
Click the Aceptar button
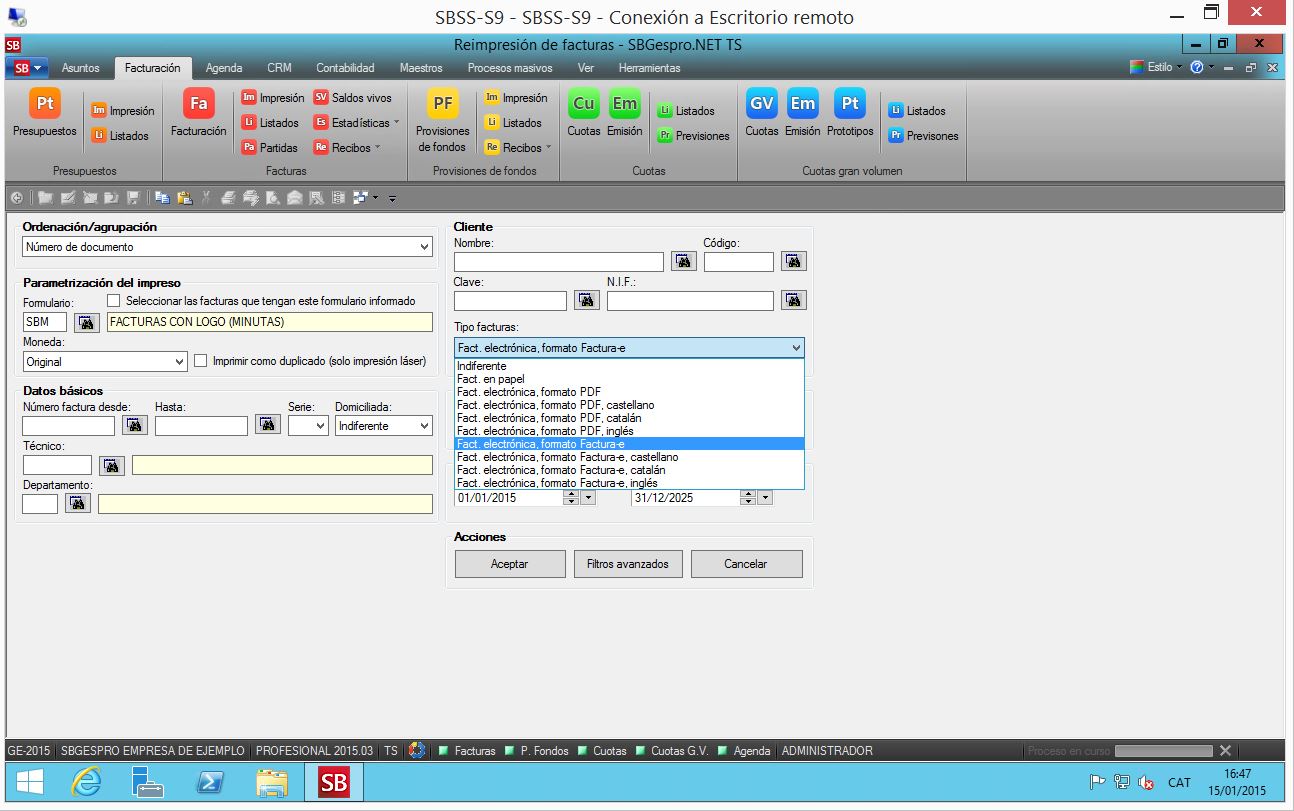tap(509, 564)
